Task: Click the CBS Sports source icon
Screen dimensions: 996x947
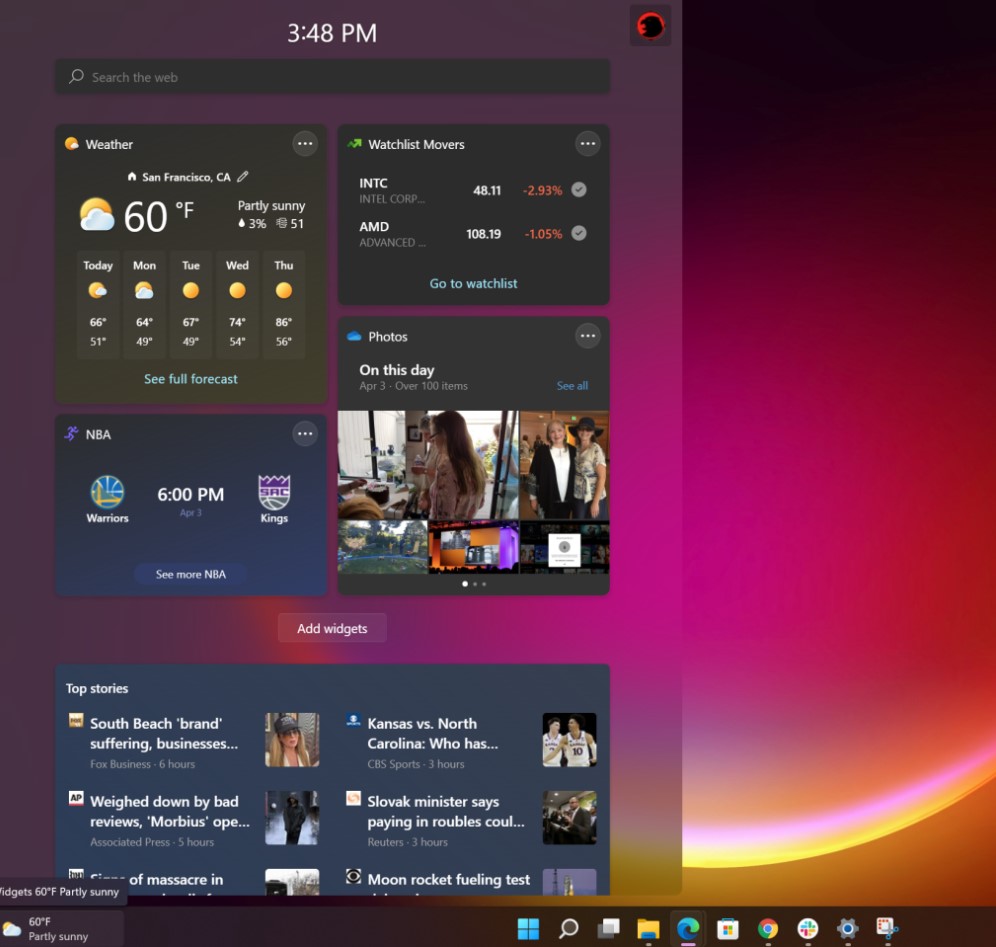Action: 353,720
